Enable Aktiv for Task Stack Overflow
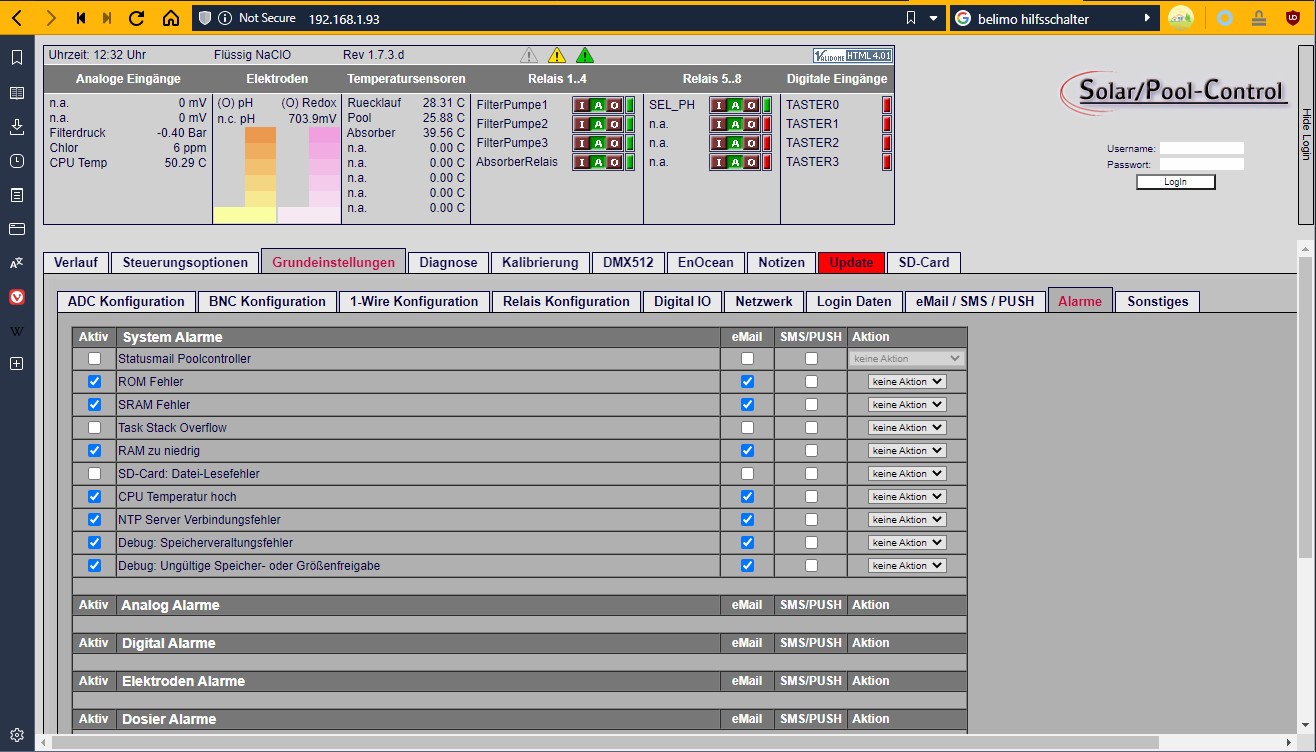Image resolution: width=1316 pixels, height=752 pixels. (94, 427)
